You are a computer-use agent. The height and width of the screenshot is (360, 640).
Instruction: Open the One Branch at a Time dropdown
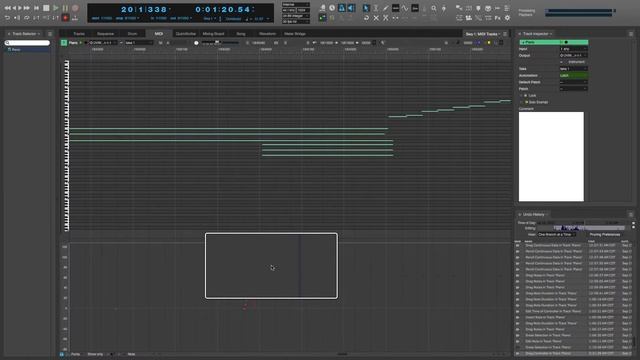(x=557, y=235)
